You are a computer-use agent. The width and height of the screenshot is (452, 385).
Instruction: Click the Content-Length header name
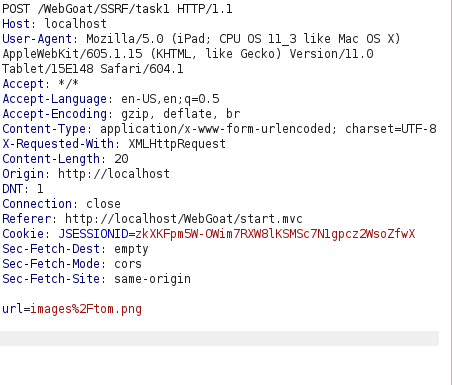click(51, 159)
